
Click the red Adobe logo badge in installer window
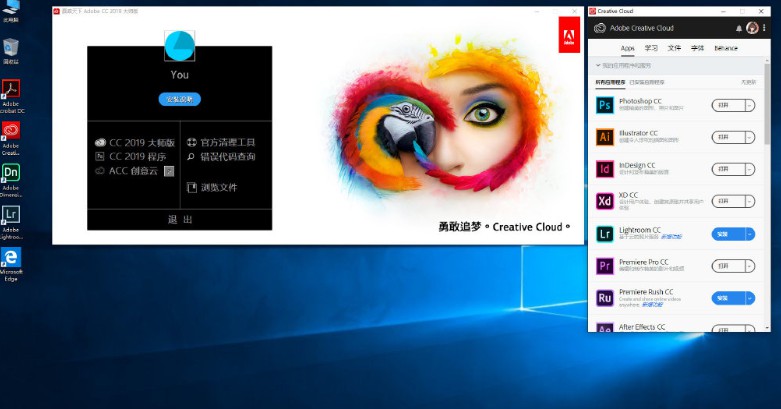[569, 35]
